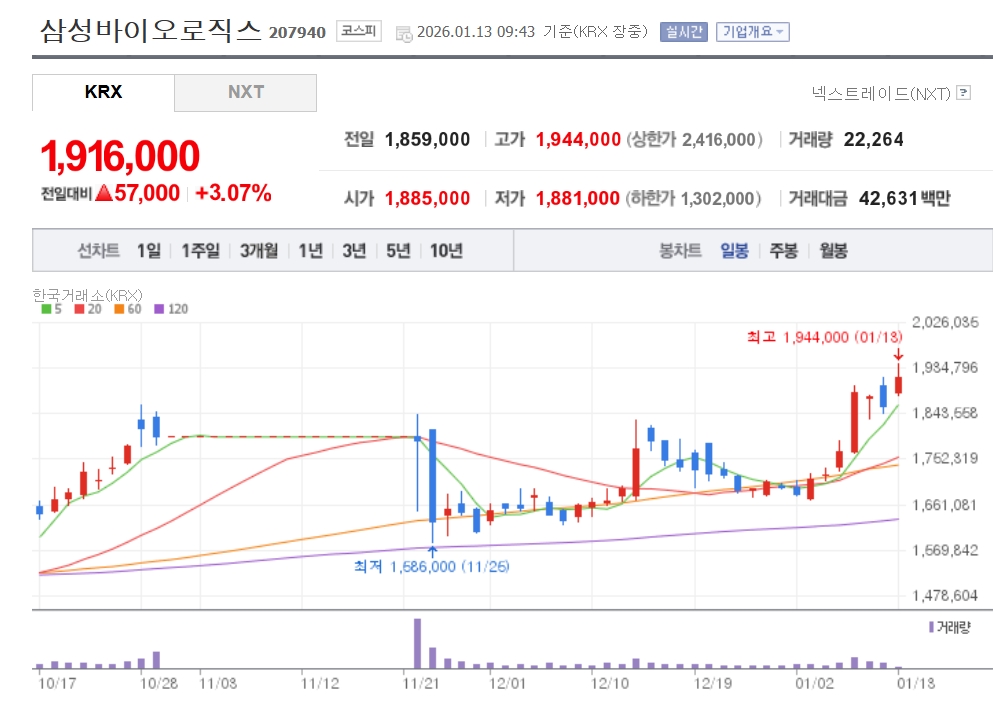Click the purple 120-day moving average swatch
Image resolution: width=993 pixels, height=718 pixels.
click(x=159, y=309)
